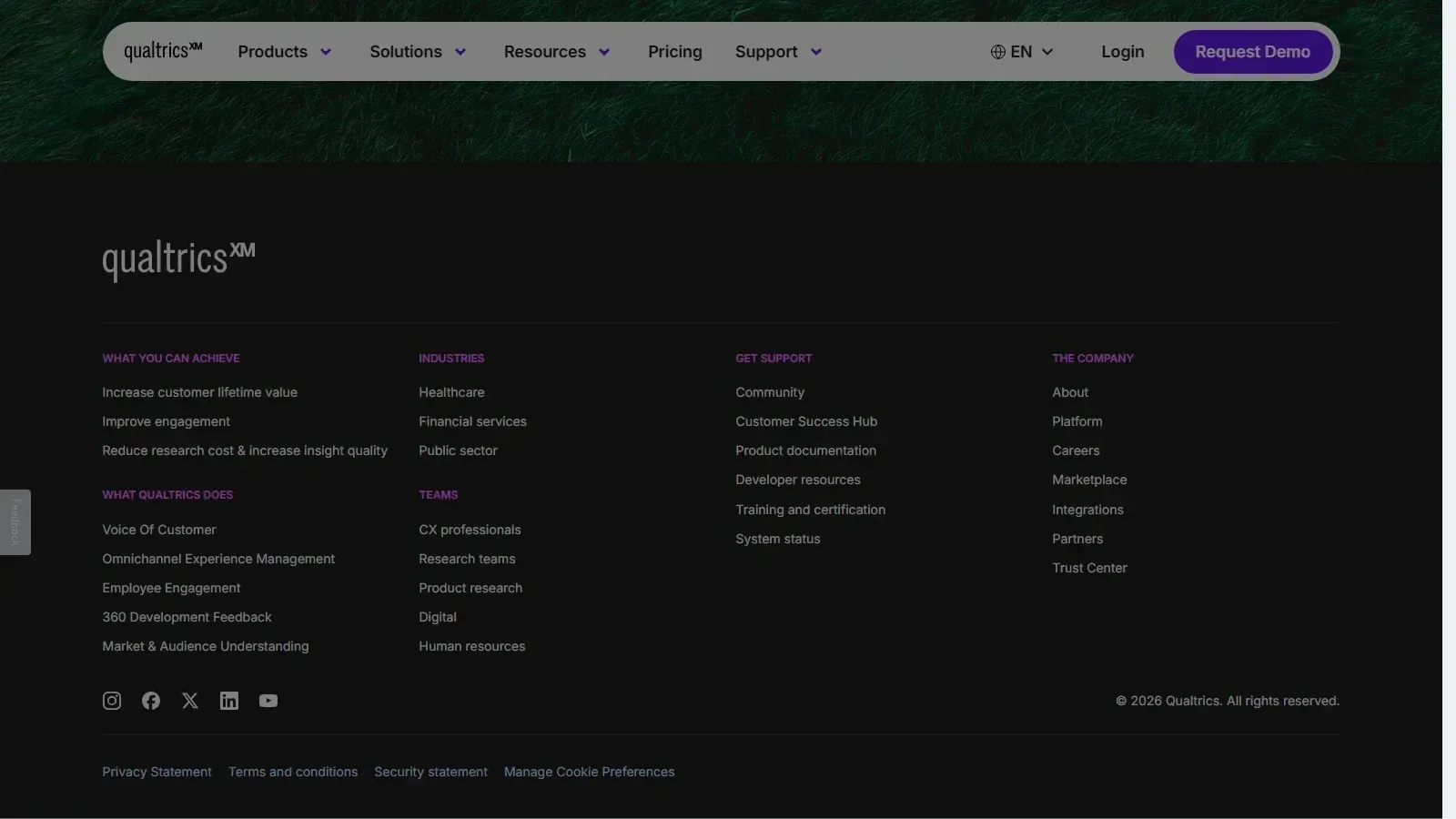Open Marketplace footer link

click(1089, 480)
